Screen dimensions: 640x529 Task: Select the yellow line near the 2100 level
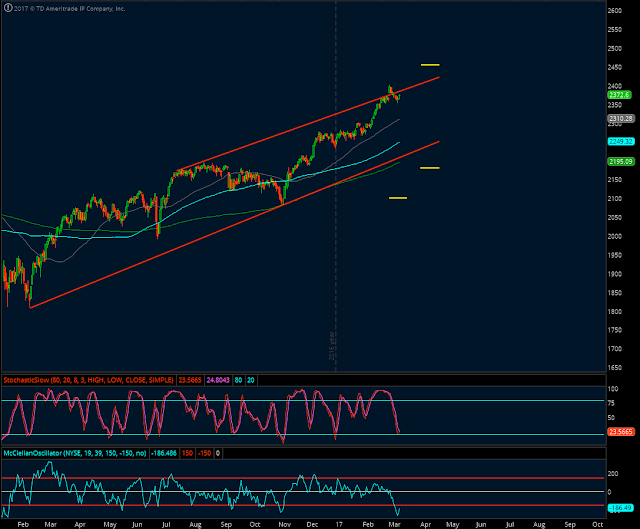coord(398,198)
